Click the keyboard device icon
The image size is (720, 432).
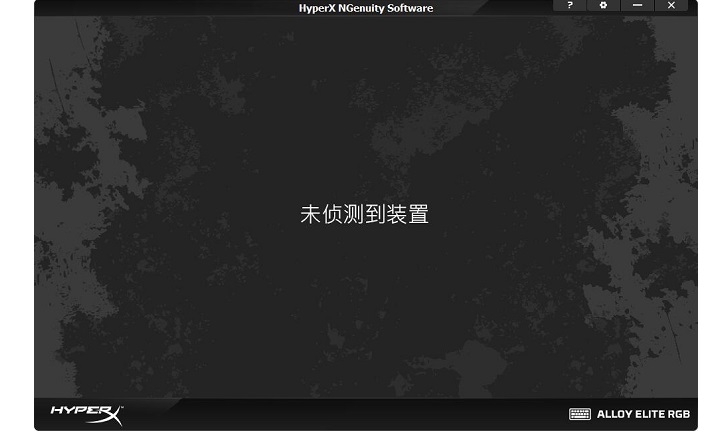580,414
